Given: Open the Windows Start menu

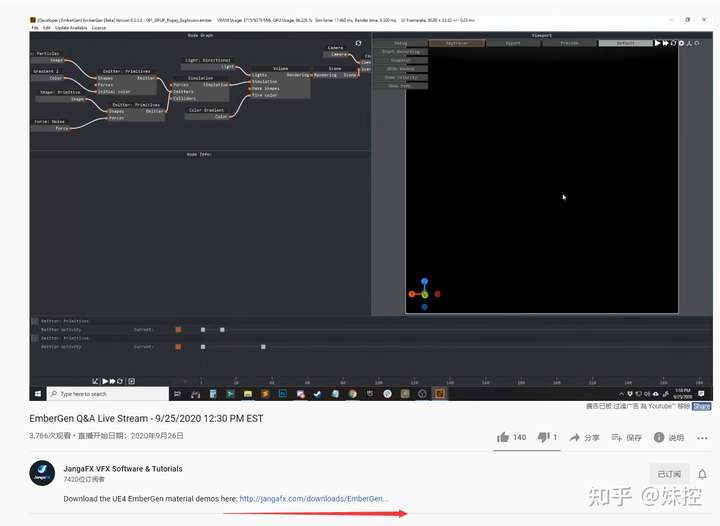Looking at the screenshot, I should point(38,394).
